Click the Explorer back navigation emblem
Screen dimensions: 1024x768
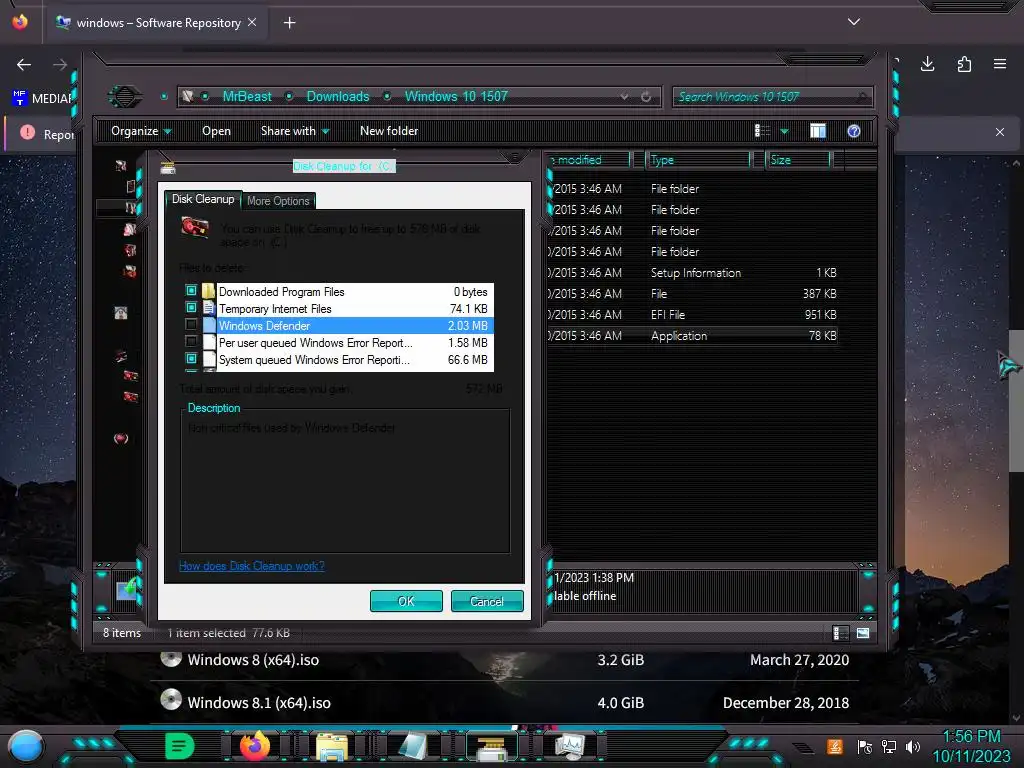(124, 97)
